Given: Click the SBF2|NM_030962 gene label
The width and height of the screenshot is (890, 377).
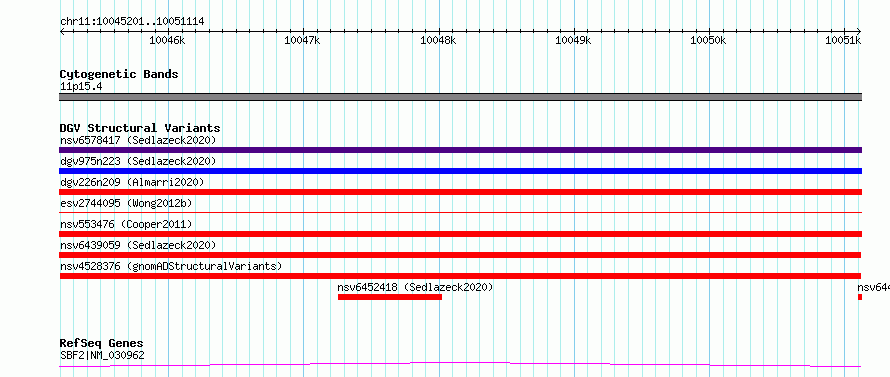Looking at the screenshot, I should point(102,356).
